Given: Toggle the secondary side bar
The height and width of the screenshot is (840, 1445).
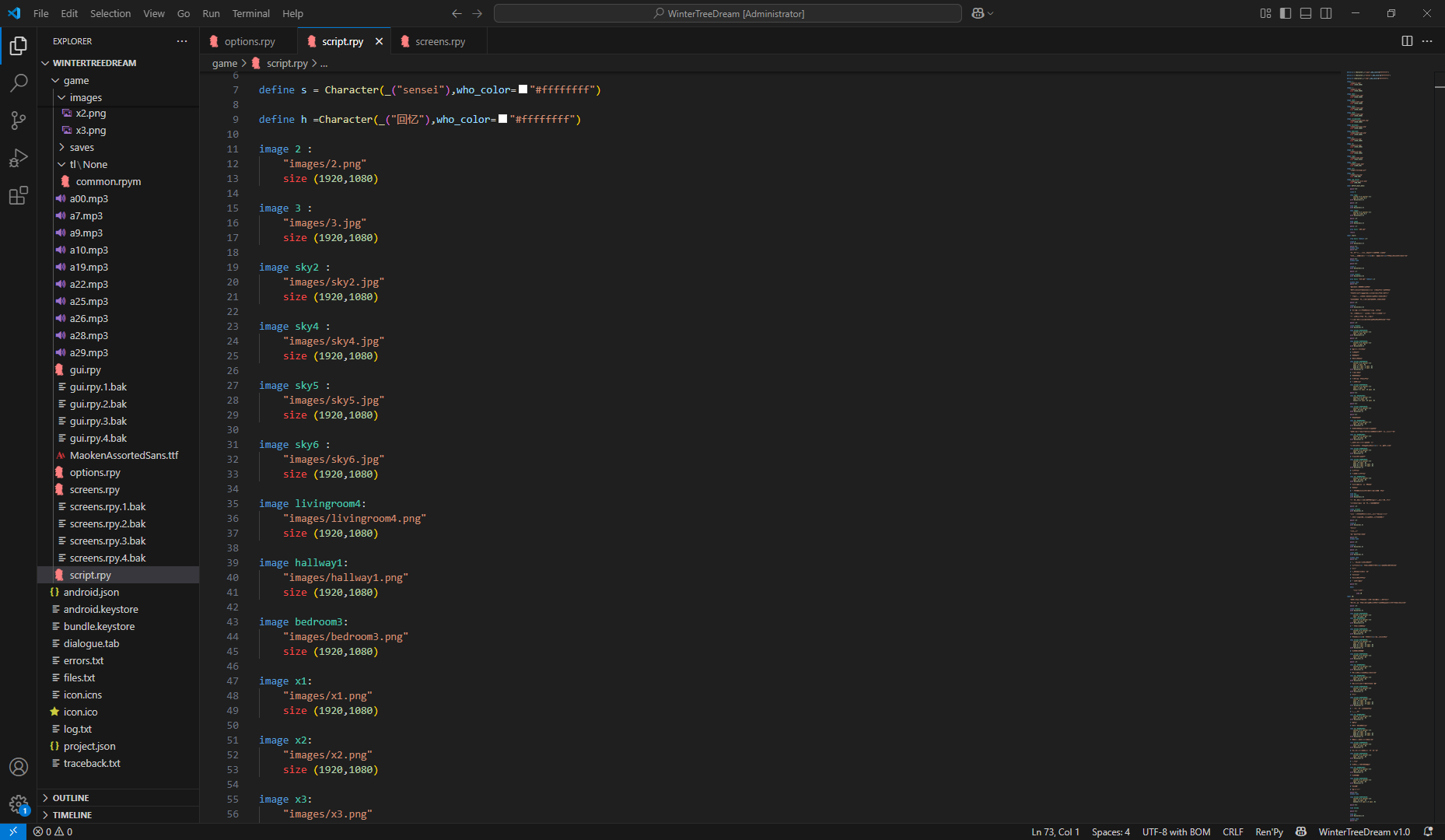Looking at the screenshot, I should [1326, 13].
